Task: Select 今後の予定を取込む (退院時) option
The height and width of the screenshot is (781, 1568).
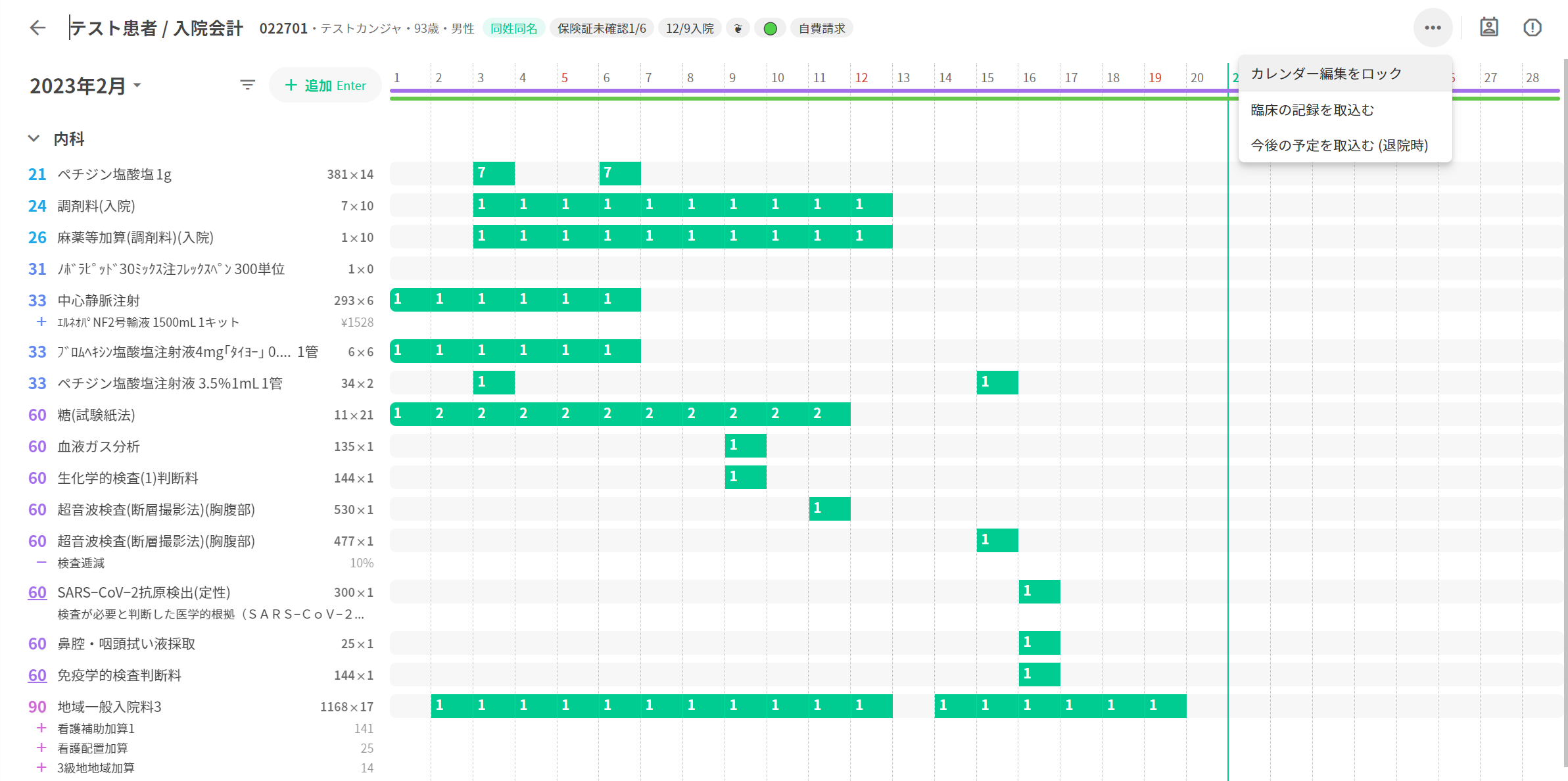Action: click(1339, 145)
